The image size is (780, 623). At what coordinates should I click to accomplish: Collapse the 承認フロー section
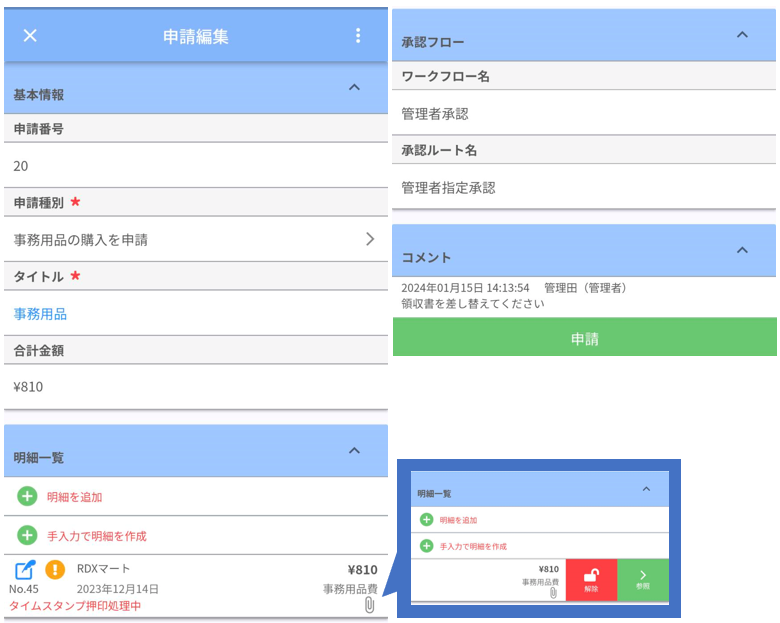click(742, 35)
